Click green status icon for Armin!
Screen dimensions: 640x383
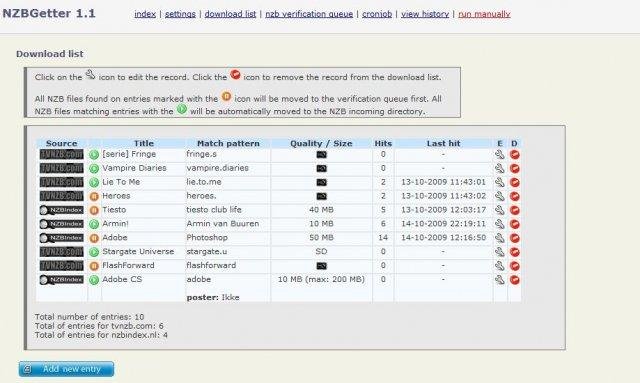tap(94, 224)
